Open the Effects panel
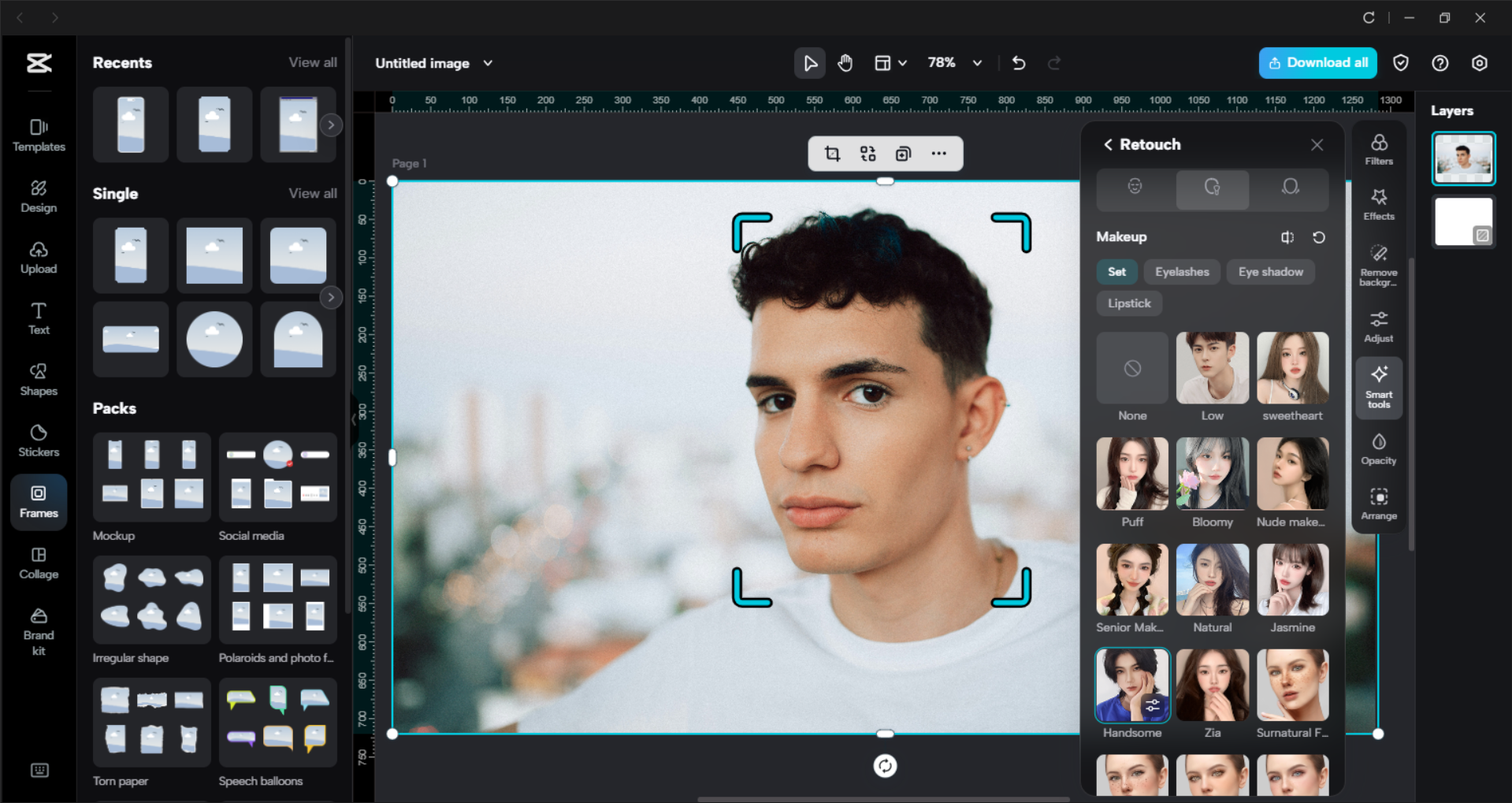Viewport: 1512px width, 803px height. pyautogui.click(x=1378, y=205)
